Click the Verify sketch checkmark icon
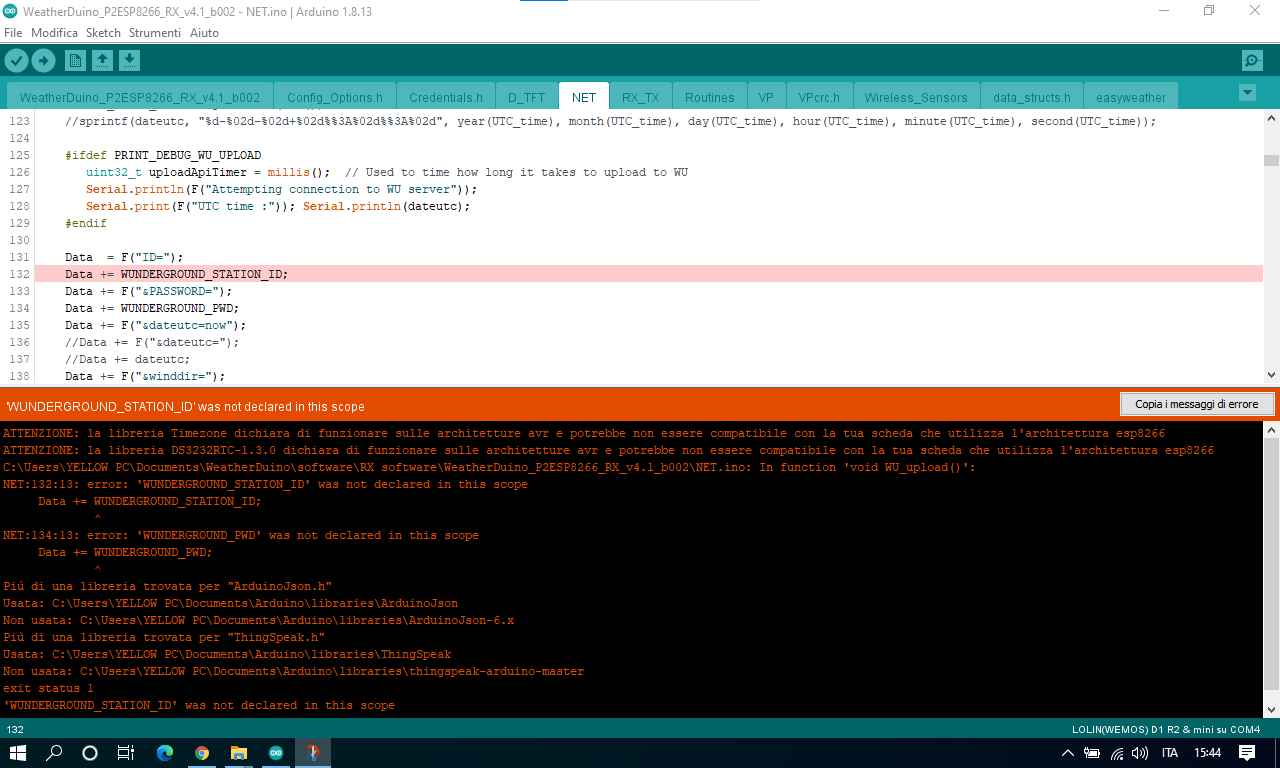This screenshot has height=768, width=1280. tap(16, 61)
